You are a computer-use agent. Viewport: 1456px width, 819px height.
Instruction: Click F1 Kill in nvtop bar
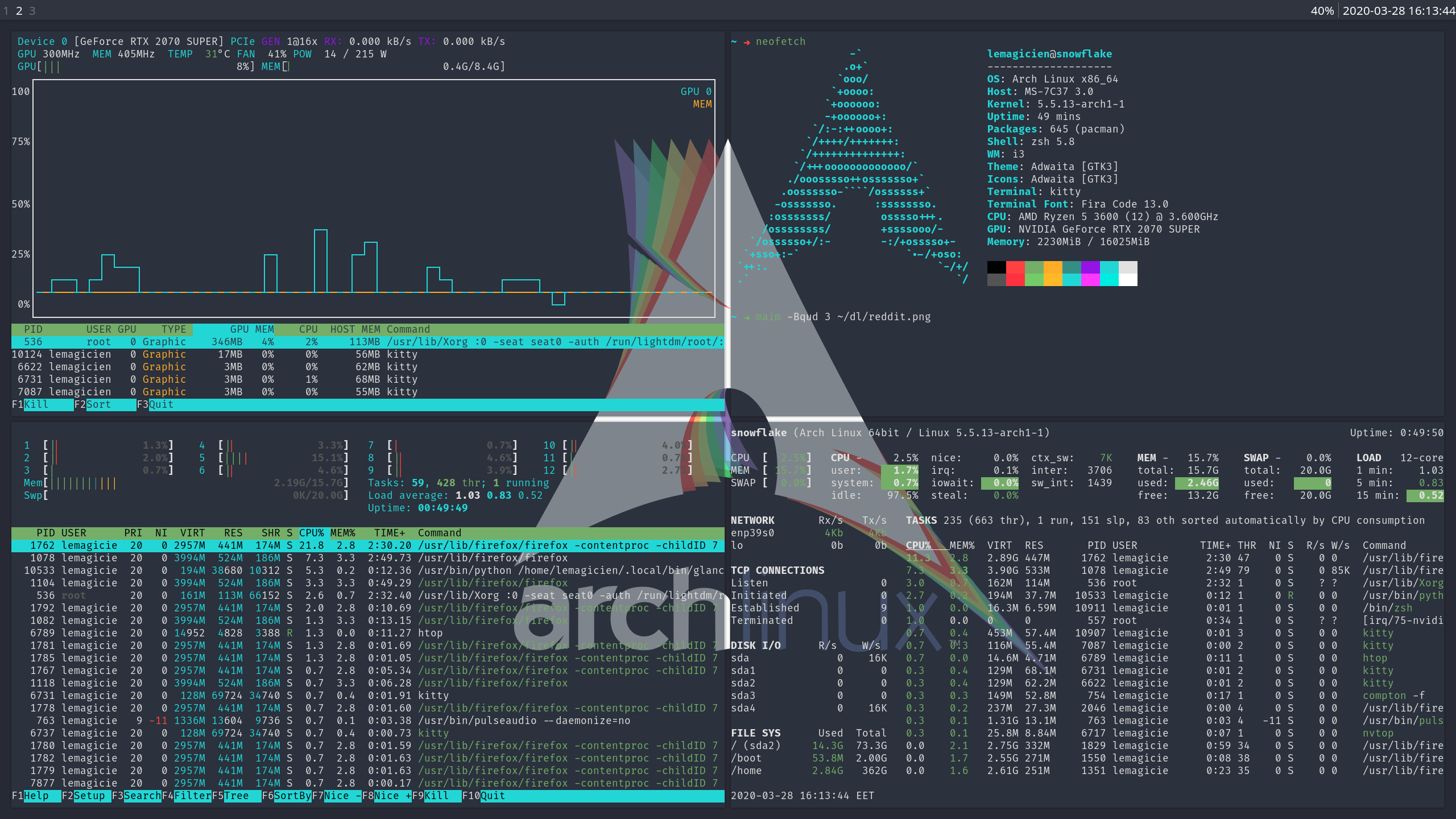[x=36, y=404]
